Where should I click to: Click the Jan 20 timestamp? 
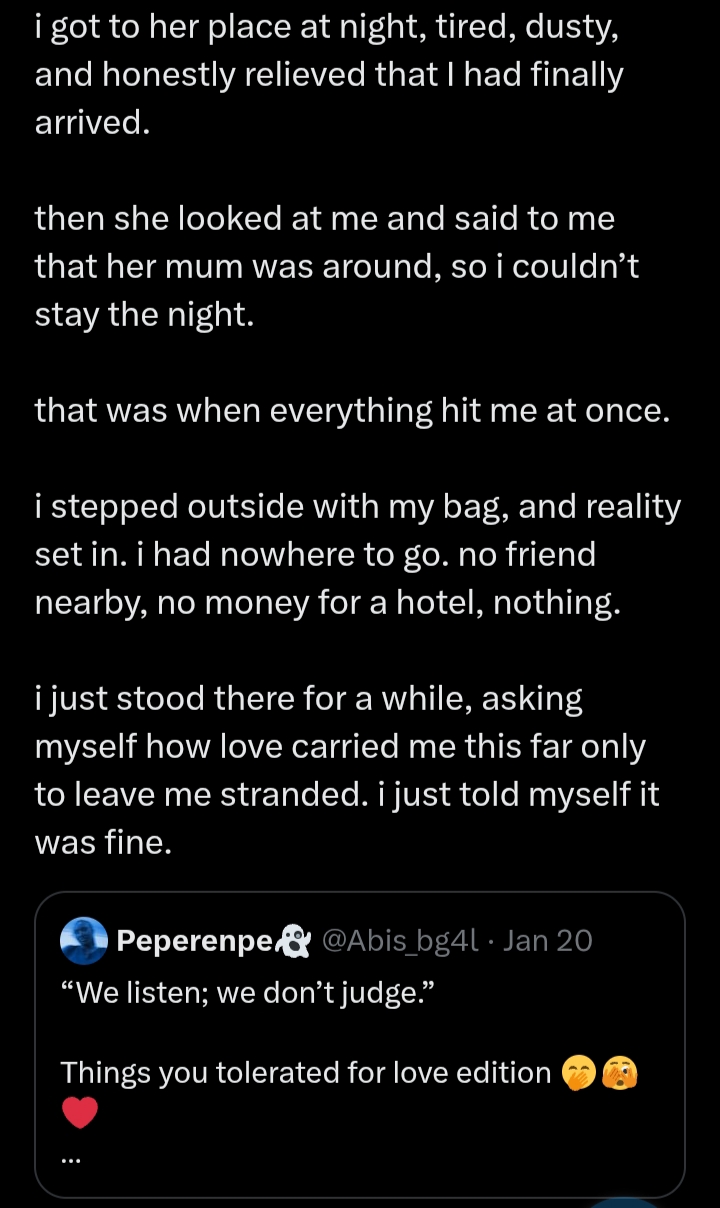pyautogui.click(x=548, y=941)
